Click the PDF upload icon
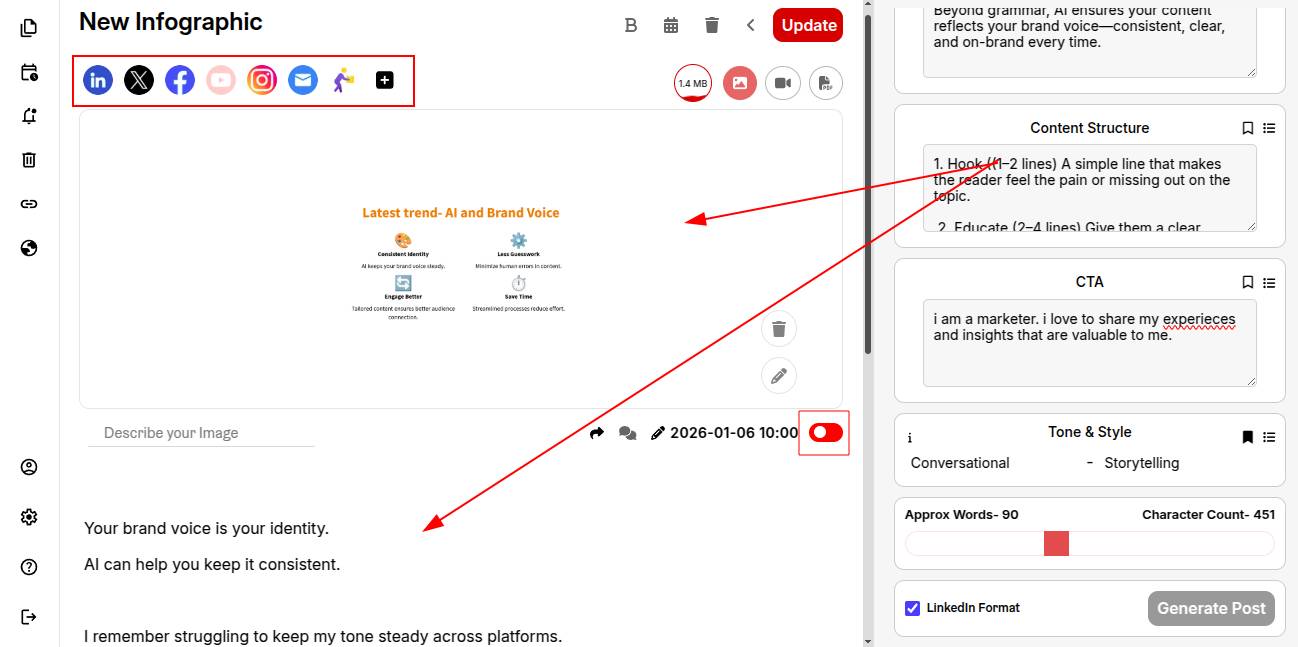This screenshot has height=647, width=1298. tap(825, 83)
